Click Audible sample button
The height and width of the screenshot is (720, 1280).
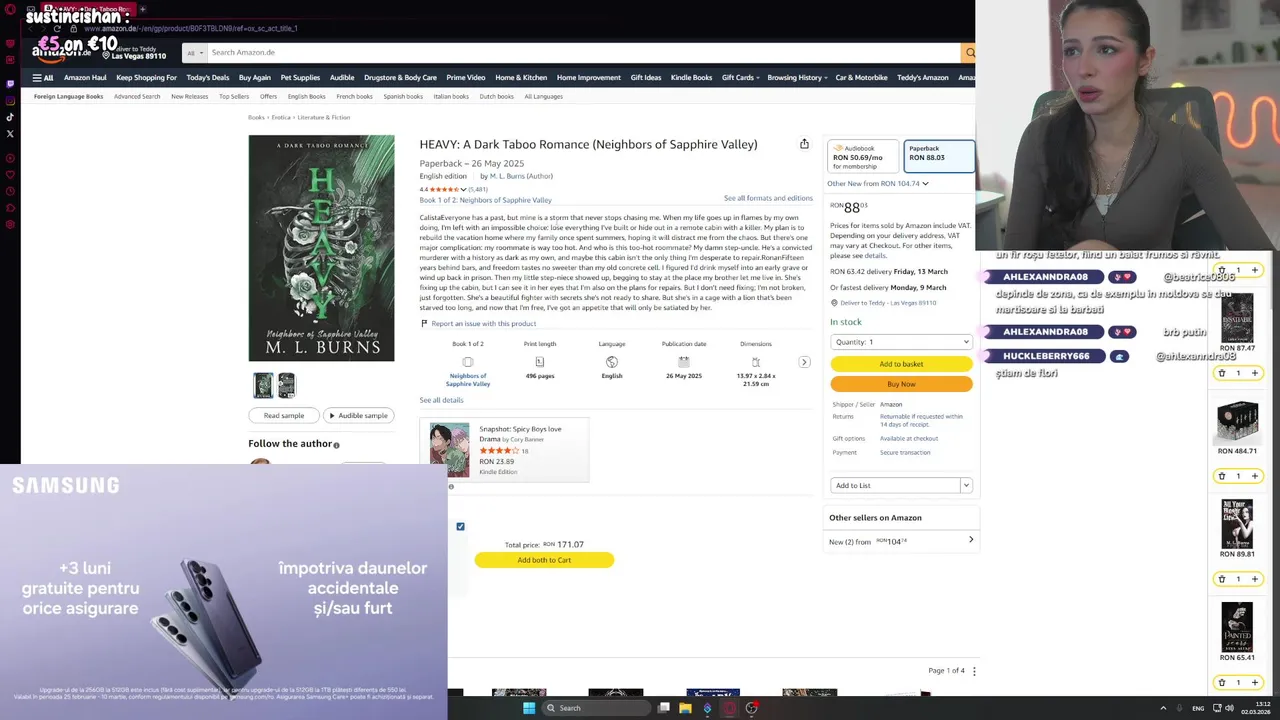point(358,415)
